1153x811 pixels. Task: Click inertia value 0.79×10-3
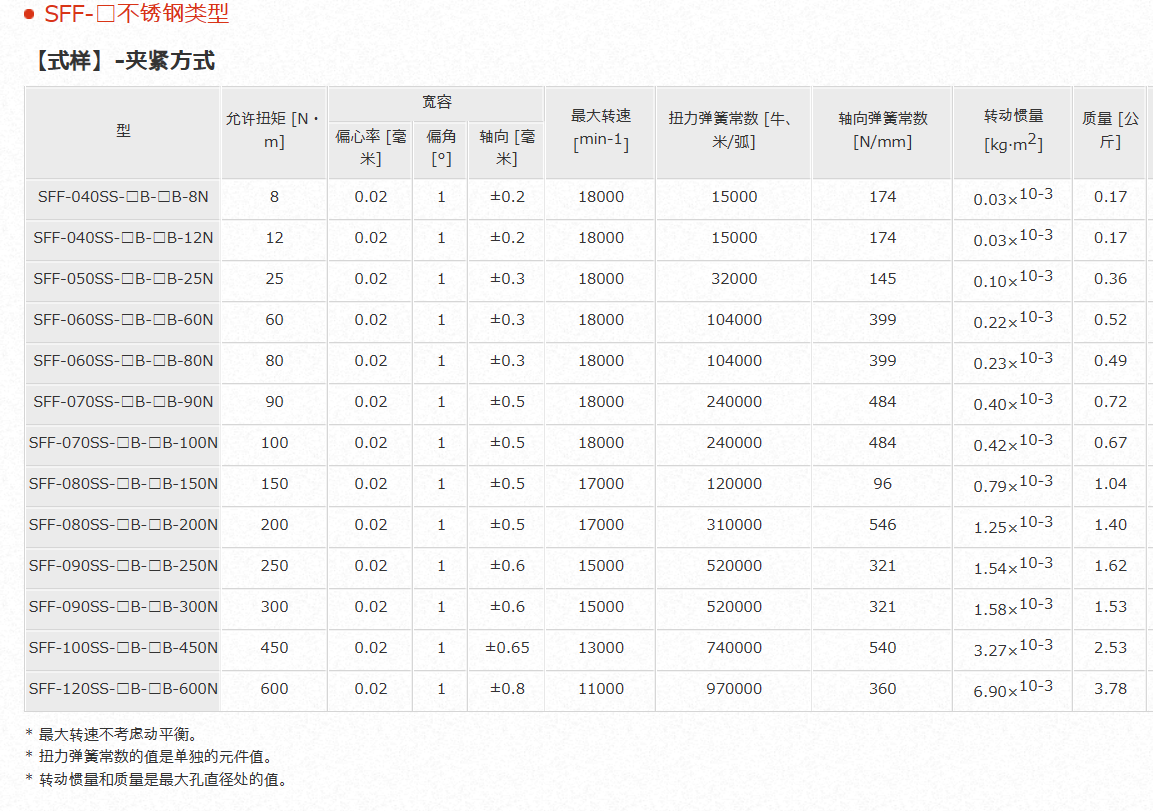(x=1013, y=484)
